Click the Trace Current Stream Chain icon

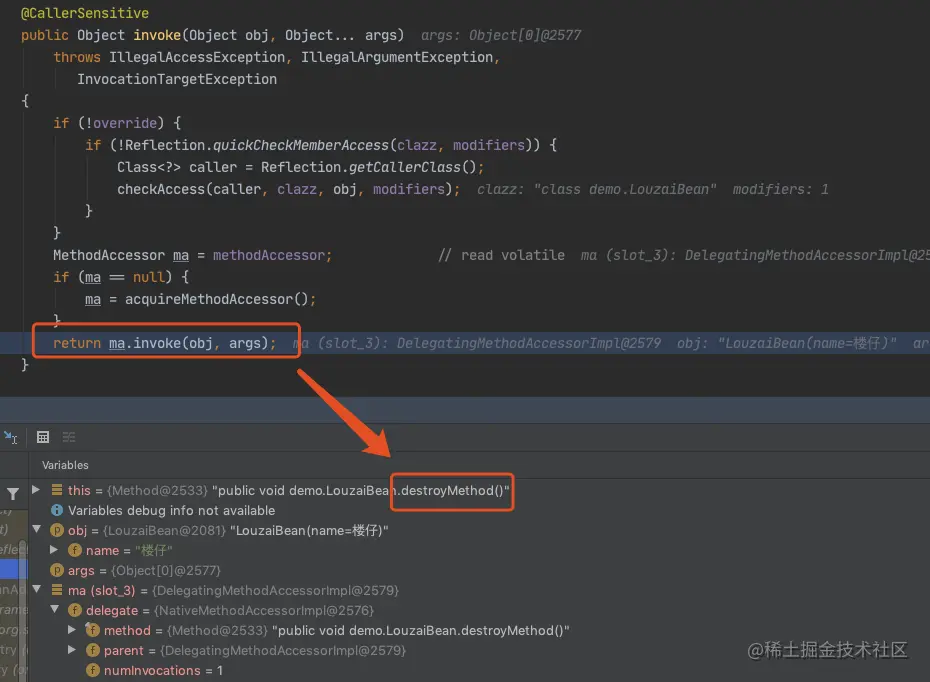(69, 438)
